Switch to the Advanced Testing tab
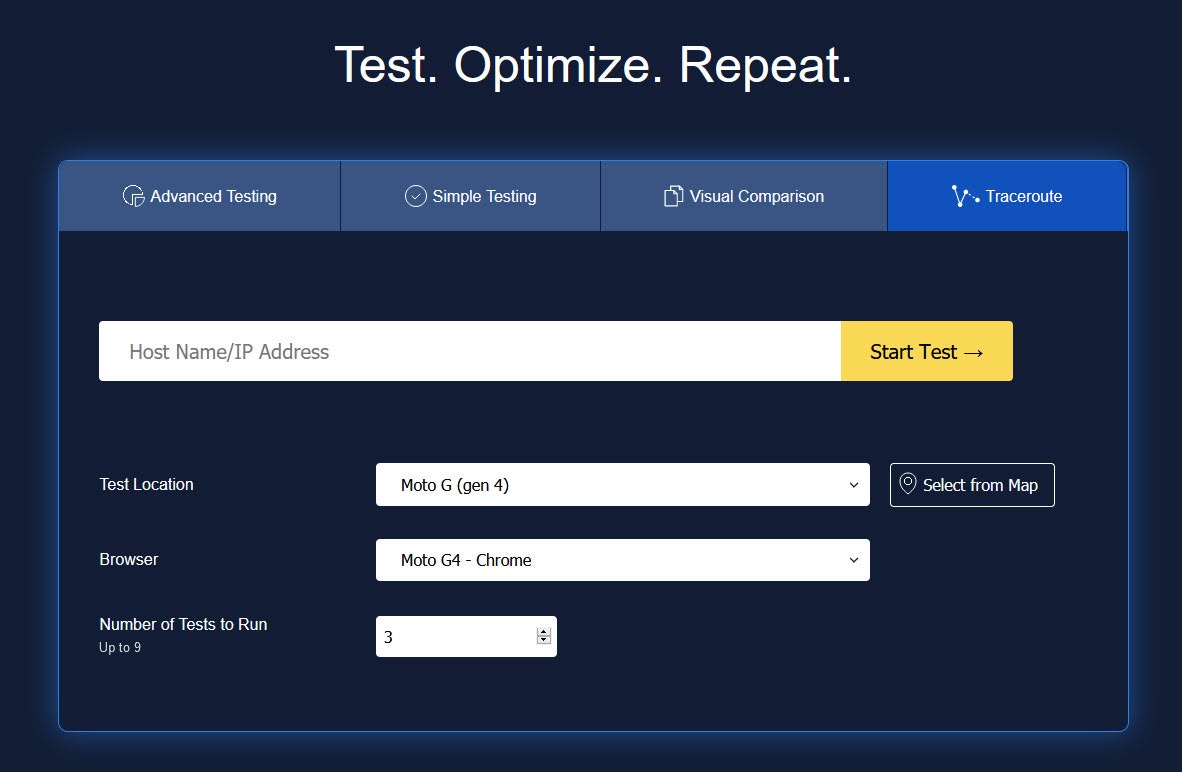The width and height of the screenshot is (1182, 772). (200, 196)
